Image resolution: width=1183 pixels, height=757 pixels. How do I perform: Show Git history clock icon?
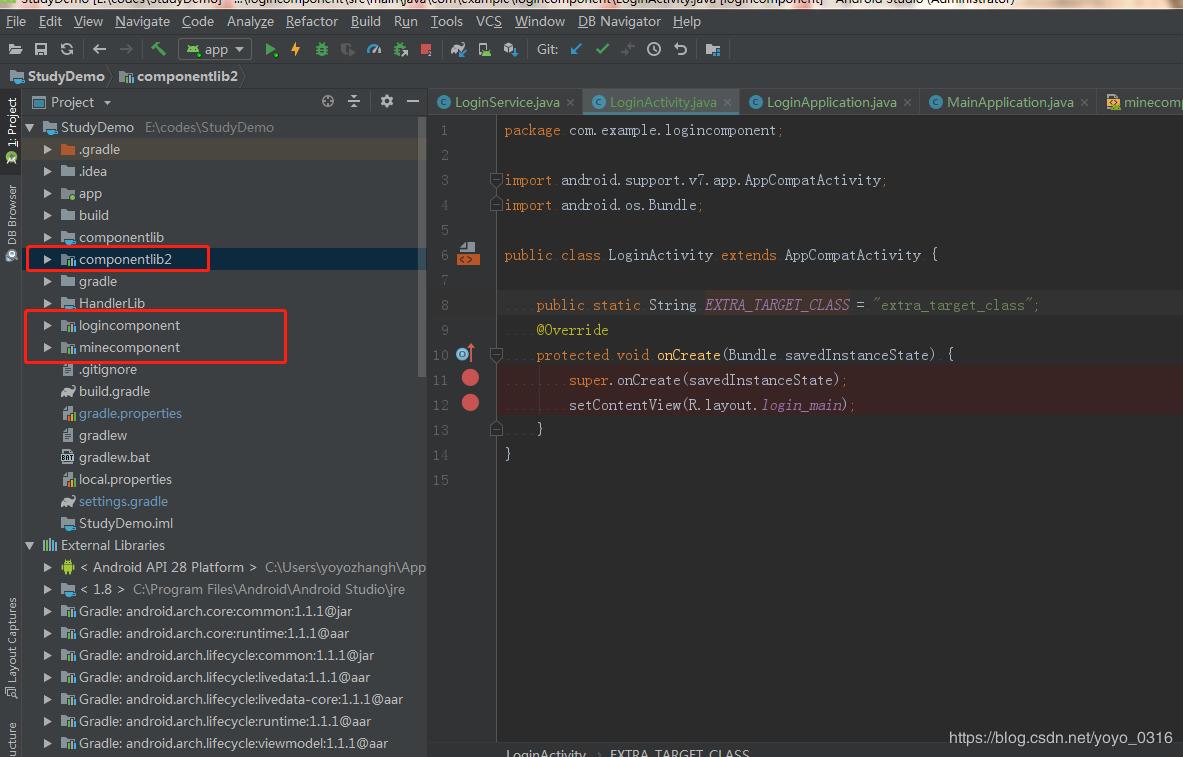pyautogui.click(x=654, y=50)
